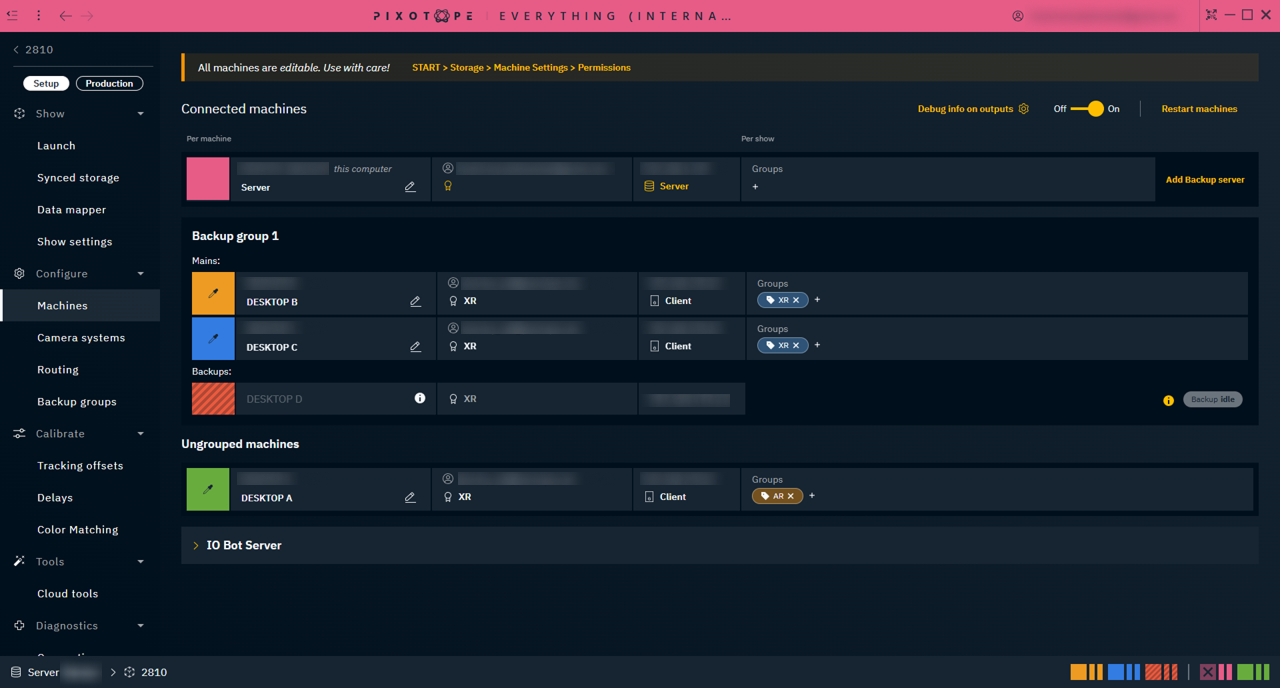Expand IO Bot Server section
The width and height of the screenshot is (1280, 688).
(x=196, y=546)
